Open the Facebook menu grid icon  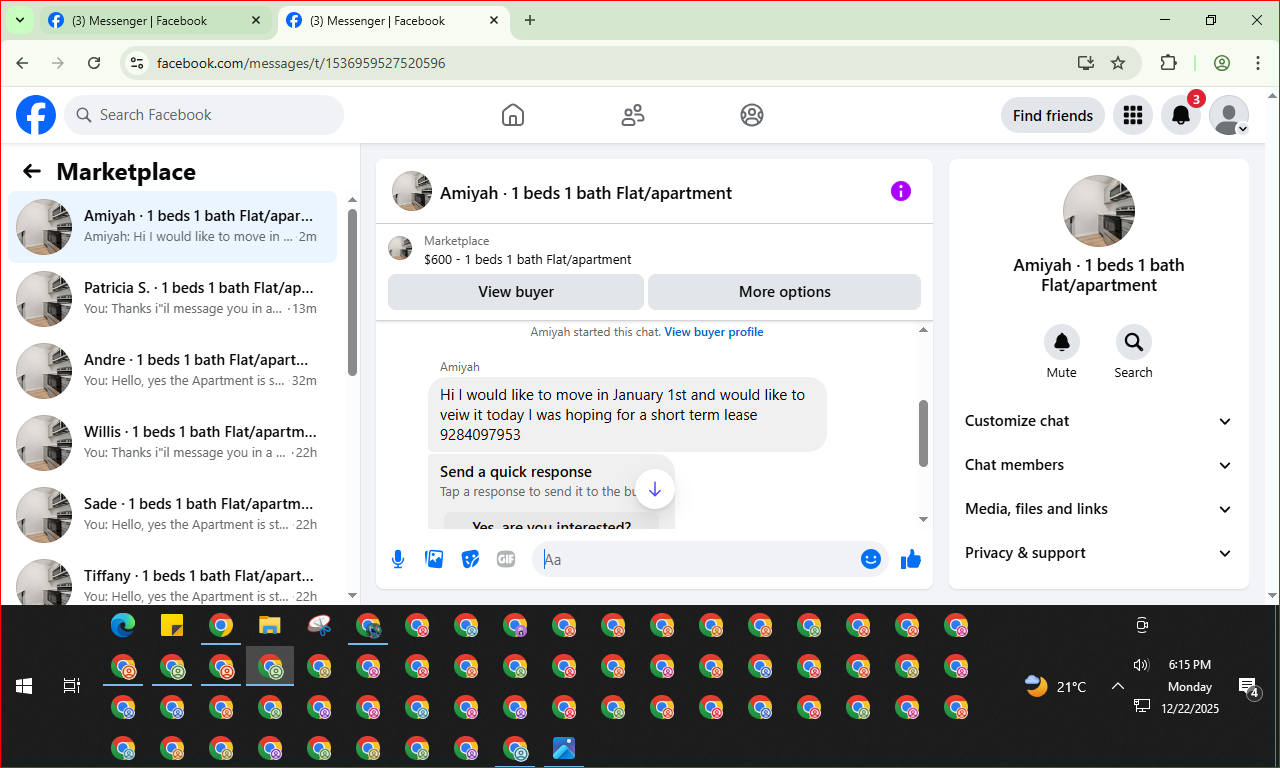tap(1133, 115)
